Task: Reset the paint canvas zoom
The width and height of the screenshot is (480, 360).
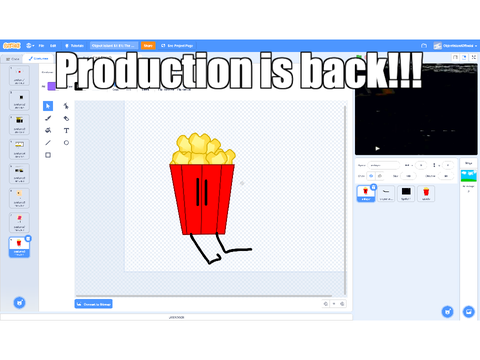Action: pos(334,304)
